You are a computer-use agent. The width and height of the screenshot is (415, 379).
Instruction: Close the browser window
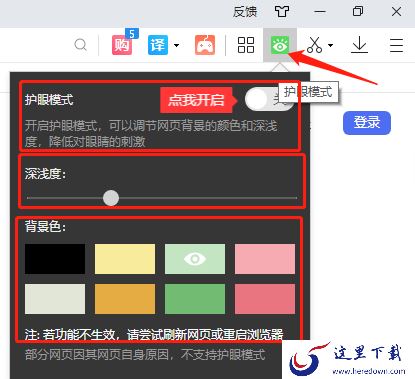tap(396, 12)
